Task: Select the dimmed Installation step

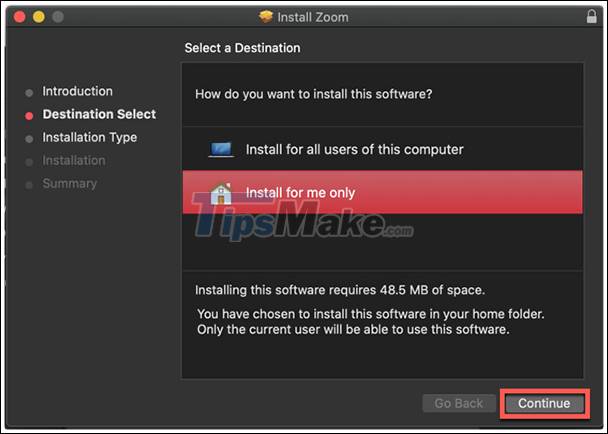Action: coord(74,160)
